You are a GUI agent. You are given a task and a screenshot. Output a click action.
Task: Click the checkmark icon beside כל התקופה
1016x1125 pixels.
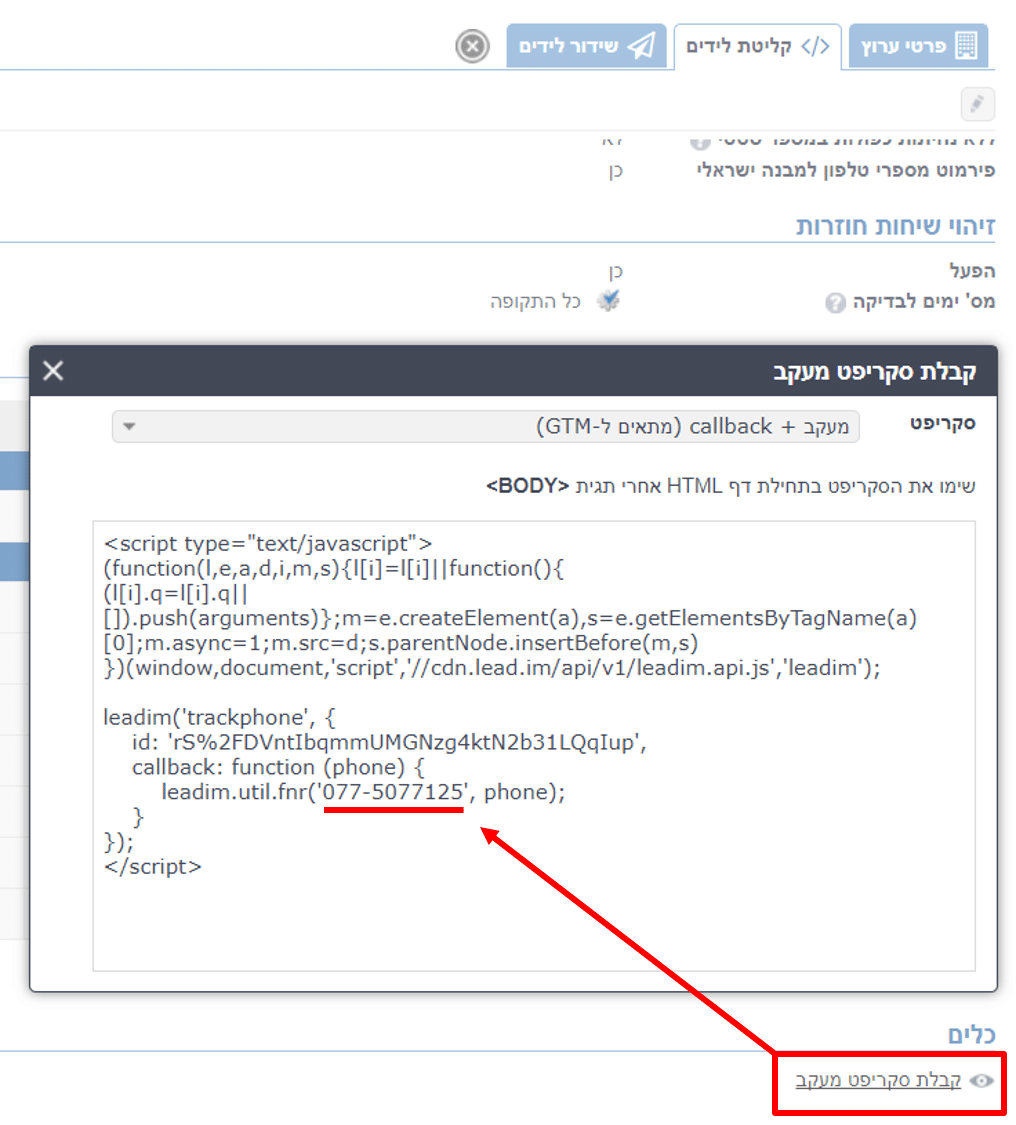tap(608, 300)
